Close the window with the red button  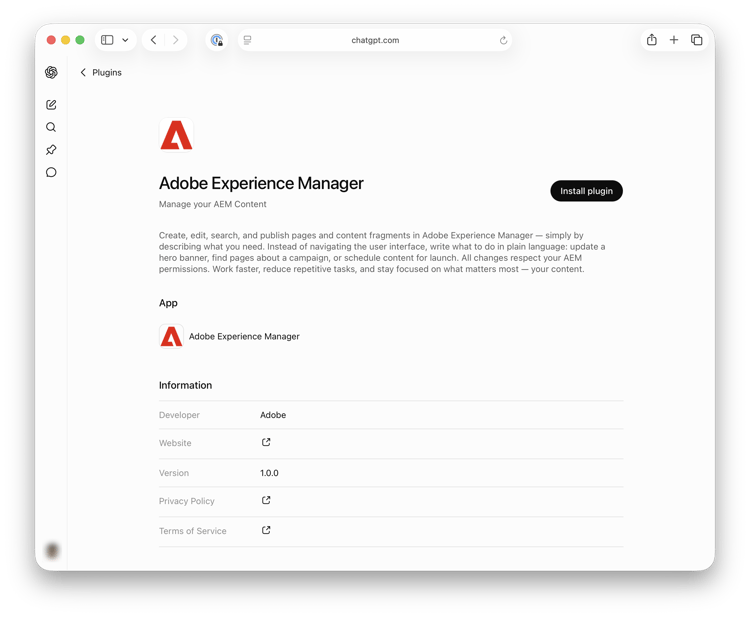[x=51, y=40]
